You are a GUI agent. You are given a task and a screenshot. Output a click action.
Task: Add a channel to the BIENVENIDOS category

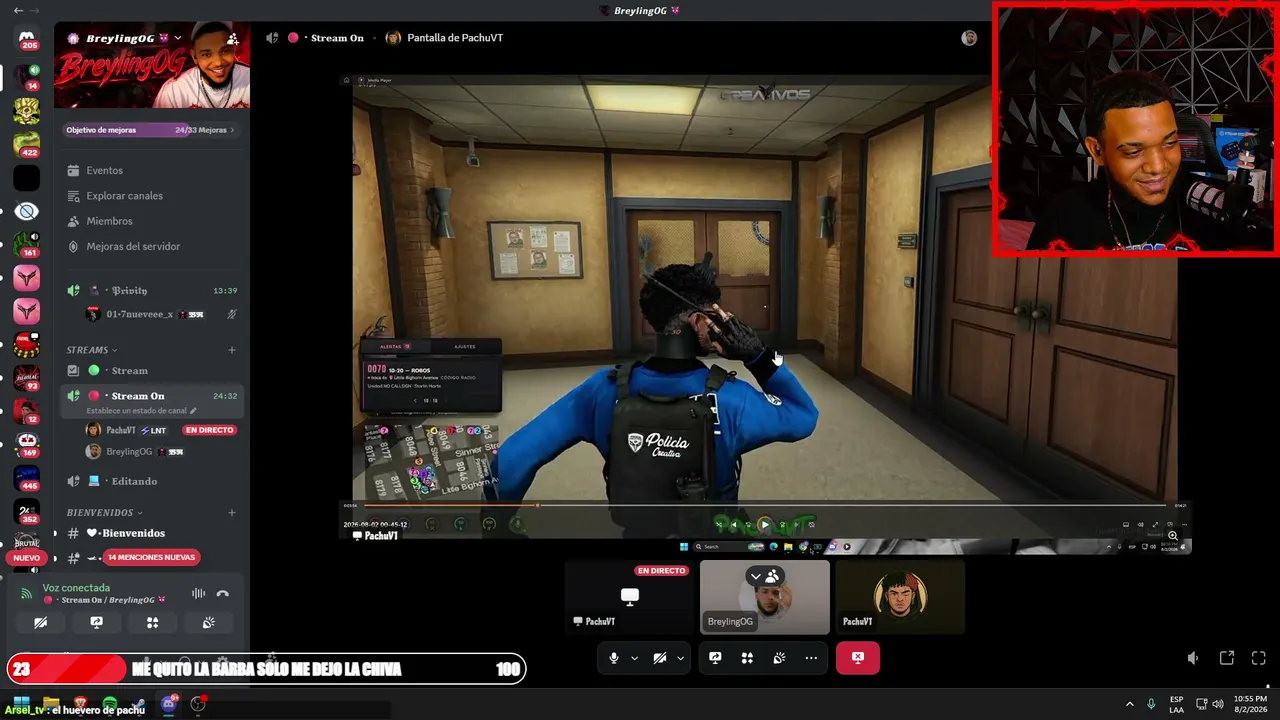(232, 513)
